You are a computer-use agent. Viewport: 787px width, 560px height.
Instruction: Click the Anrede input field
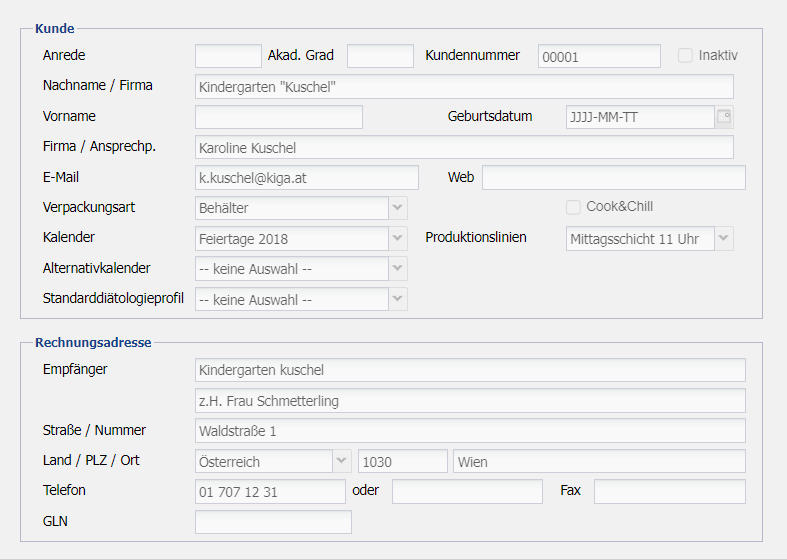pyautogui.click(x=228, y=56)
